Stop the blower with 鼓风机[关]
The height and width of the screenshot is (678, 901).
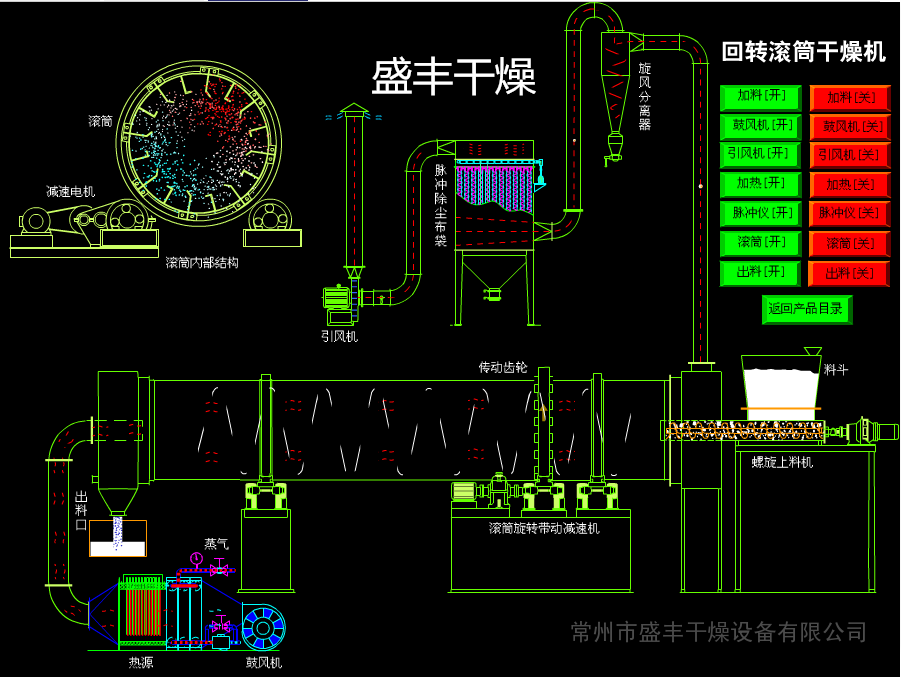(849, 127)
